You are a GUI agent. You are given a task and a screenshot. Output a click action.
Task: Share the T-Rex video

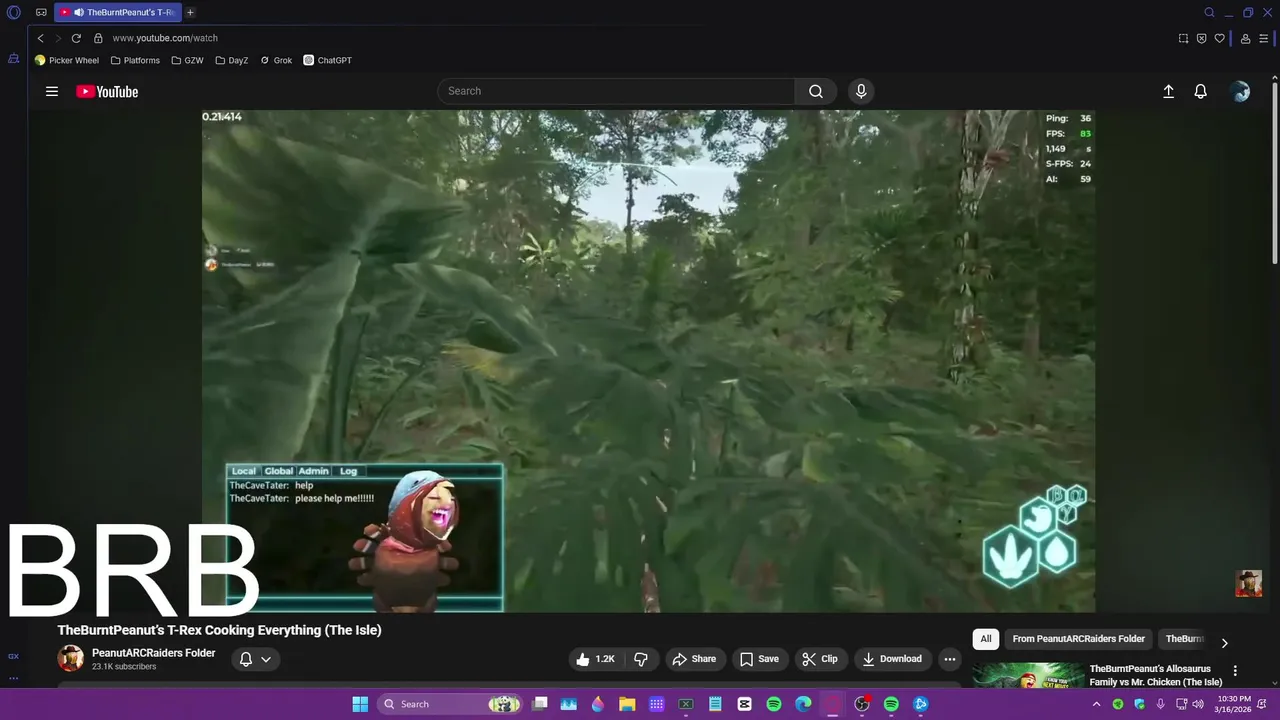point(694,659)
